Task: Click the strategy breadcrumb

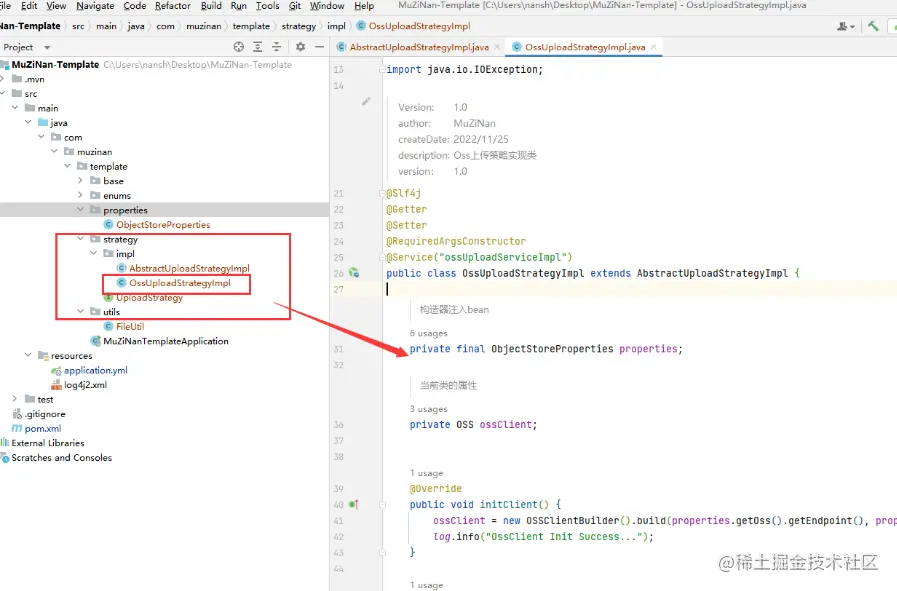Action: (x=299, y=26)
